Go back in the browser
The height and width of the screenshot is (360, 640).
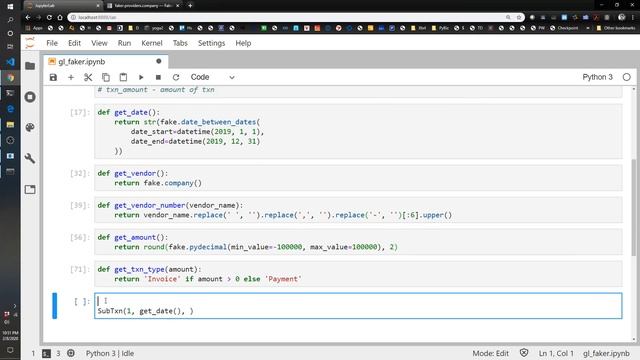[28, 18]
